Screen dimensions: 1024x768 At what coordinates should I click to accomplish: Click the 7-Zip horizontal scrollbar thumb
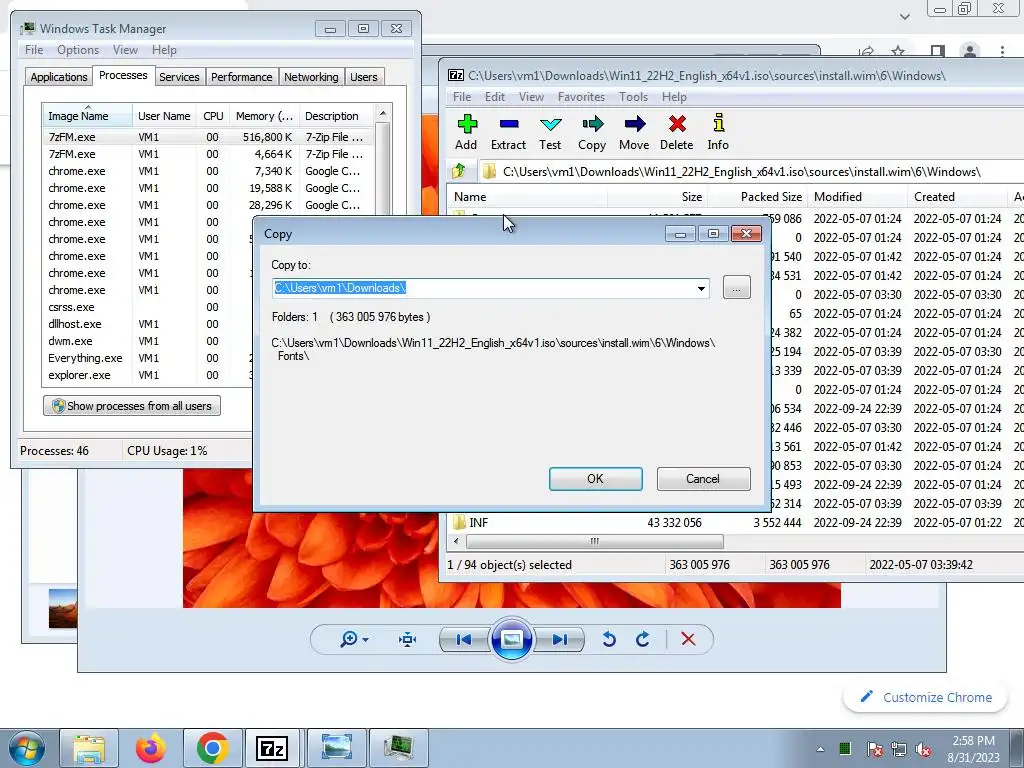(x=594, y=541)
